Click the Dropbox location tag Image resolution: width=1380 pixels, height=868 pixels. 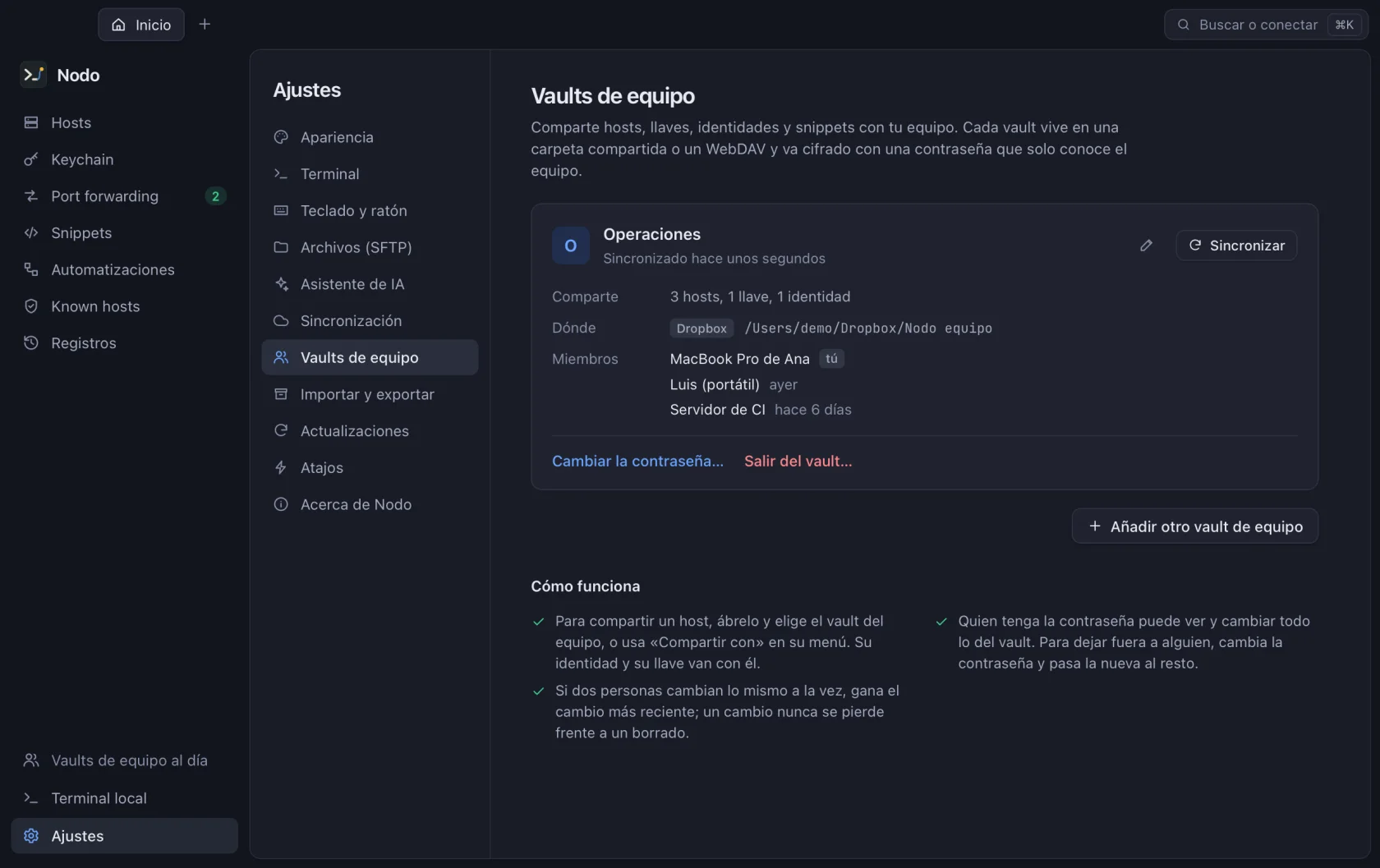pos(701,328)
